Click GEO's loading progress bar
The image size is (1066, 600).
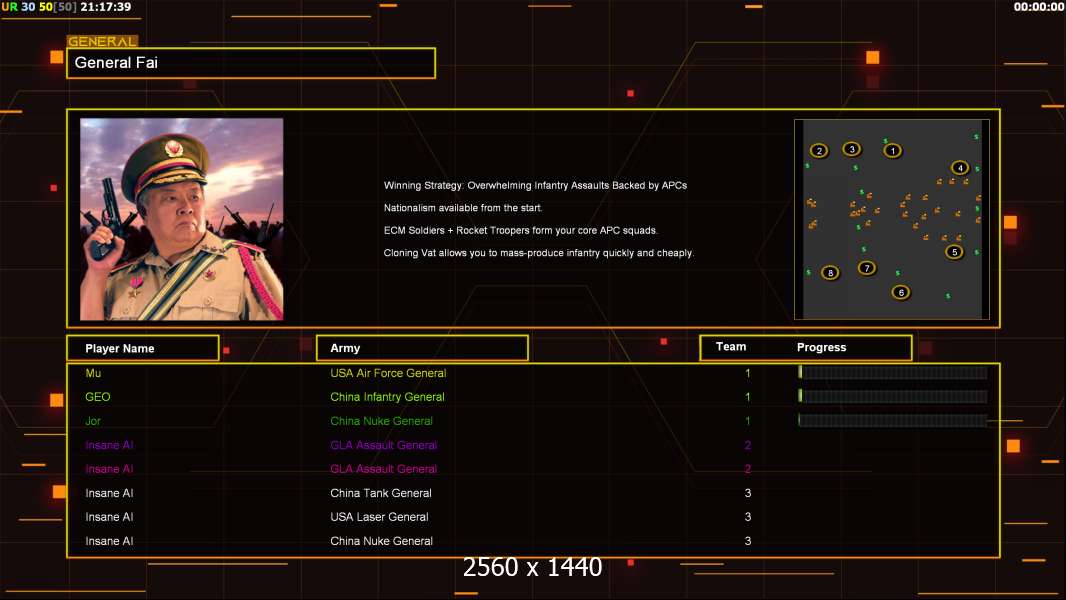coord(893,396)
